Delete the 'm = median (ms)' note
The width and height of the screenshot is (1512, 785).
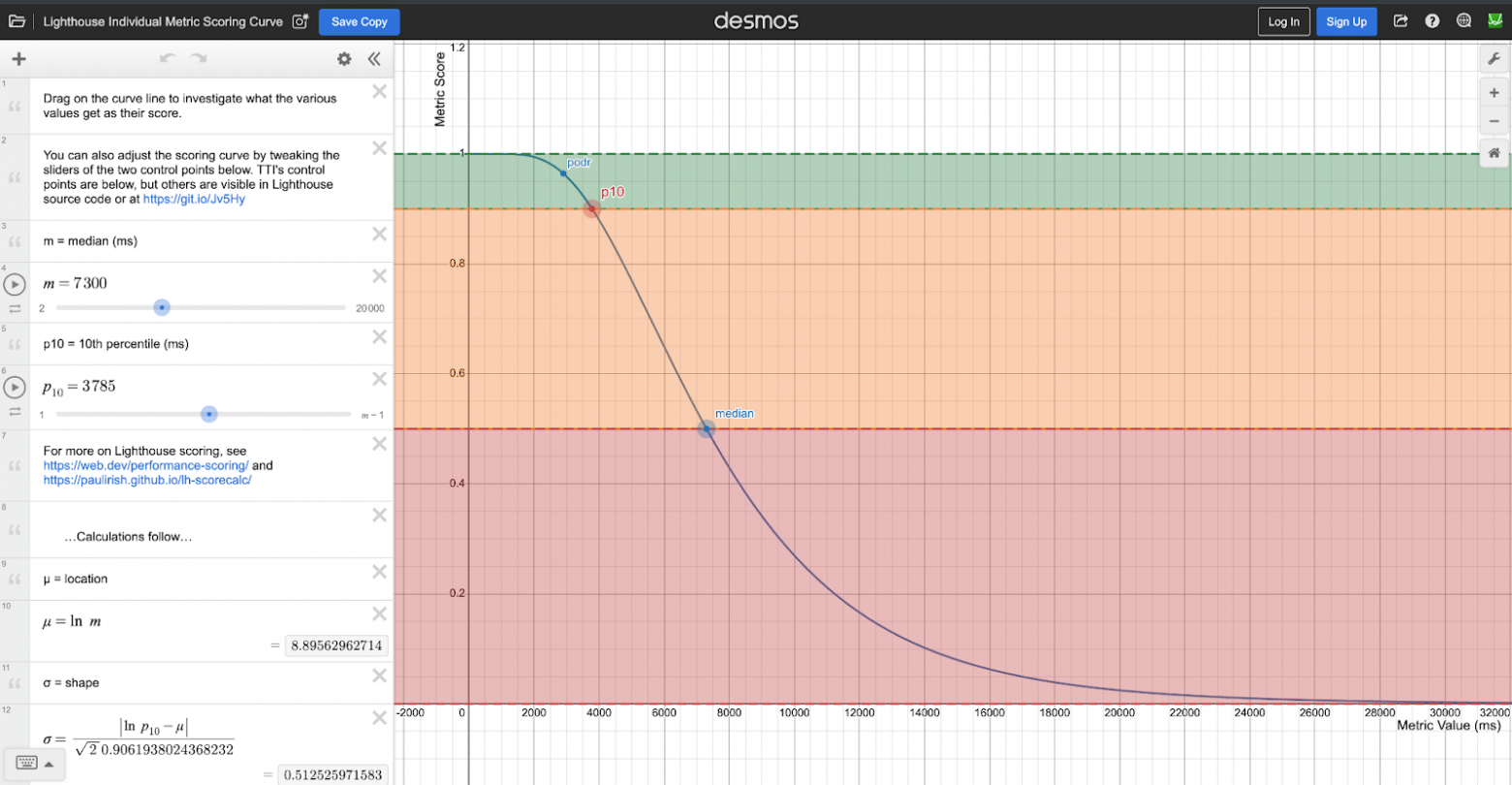coord(380,234)
